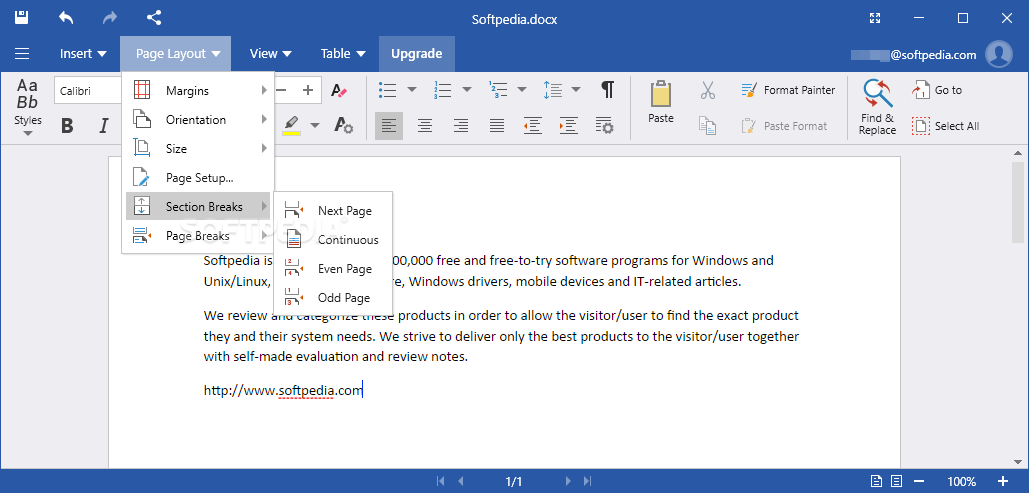Insert Odd Page section break

[x=333, y=297]
